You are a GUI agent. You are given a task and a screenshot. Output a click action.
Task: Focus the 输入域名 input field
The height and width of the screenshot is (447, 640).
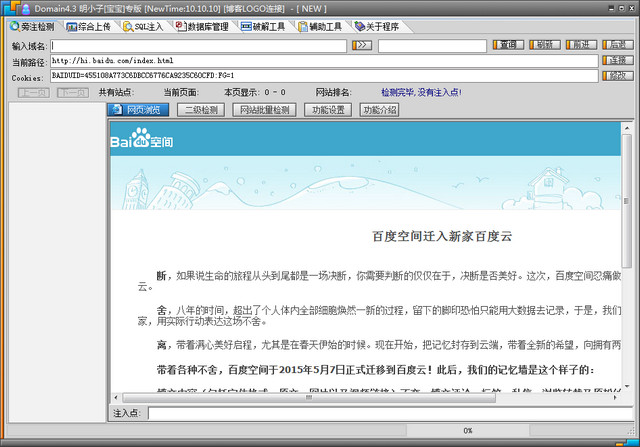click(x=198, y=46)
